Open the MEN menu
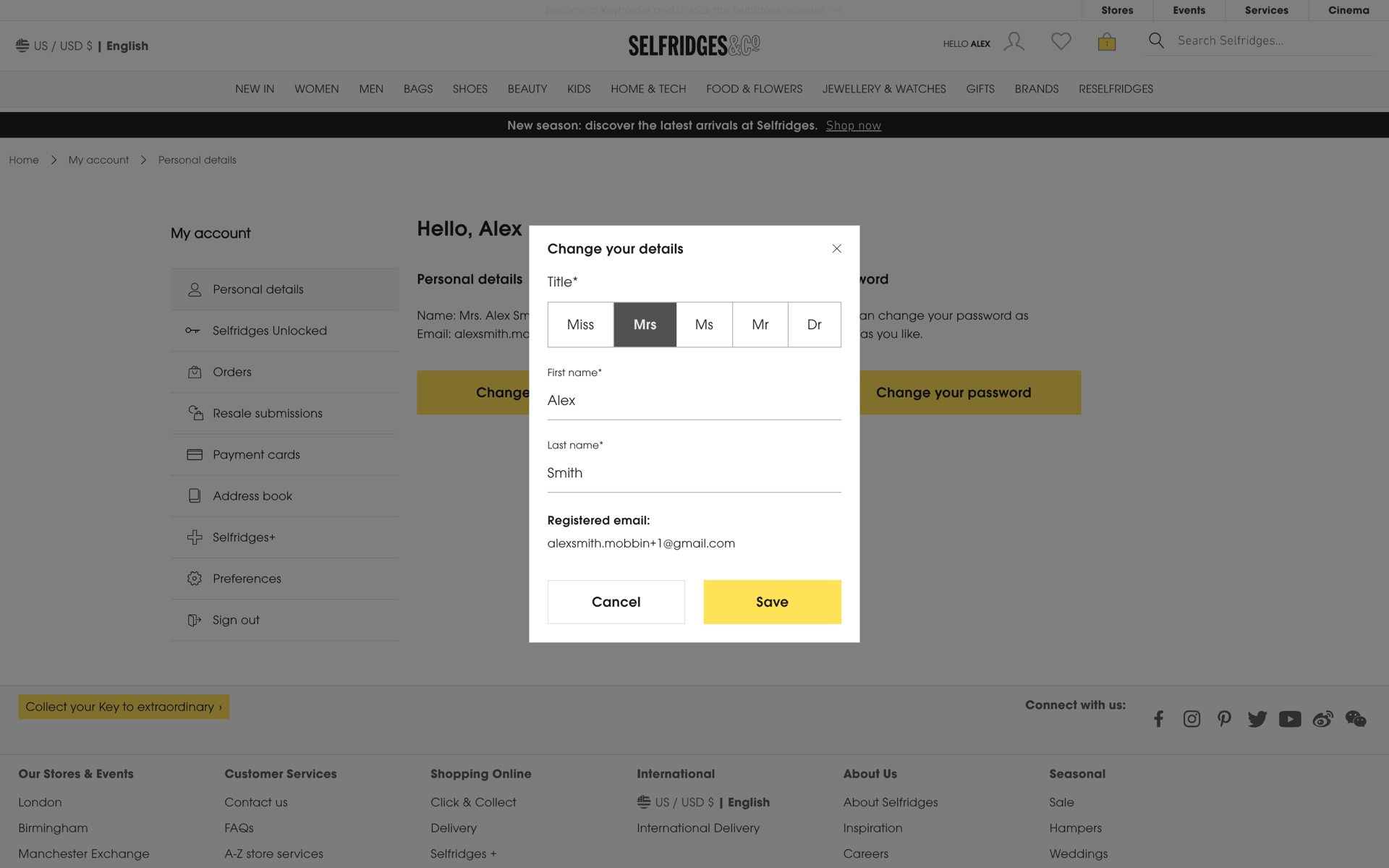The width and height of the screenshot is (1389, 868). pyautogui.click(x=371, y=89)
